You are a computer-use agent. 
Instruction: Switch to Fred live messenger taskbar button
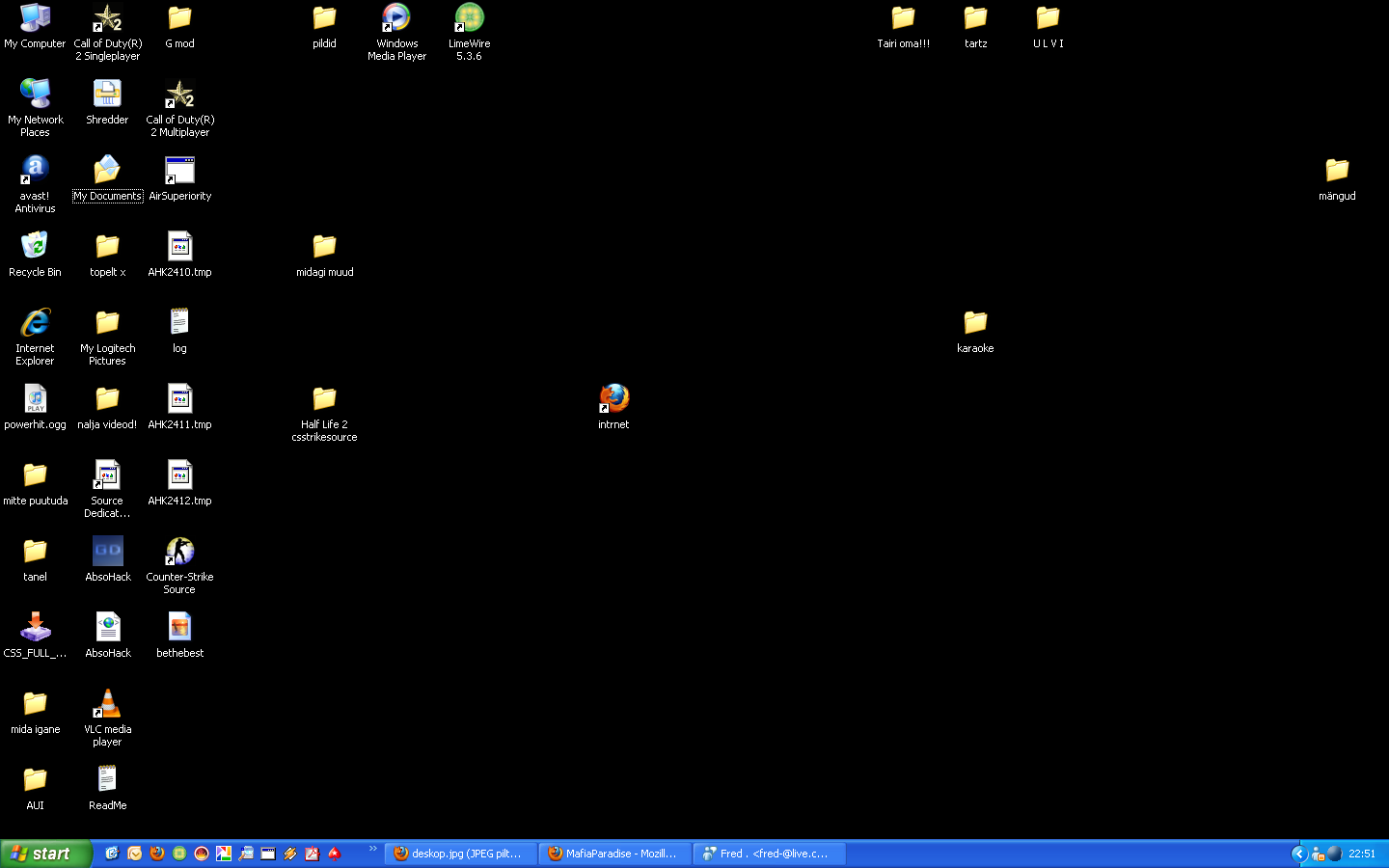pos(770,854)
